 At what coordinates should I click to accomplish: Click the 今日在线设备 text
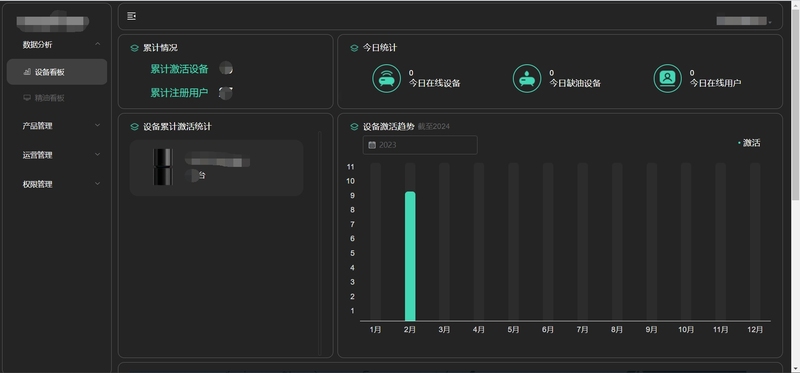pyautogui.click(x=435, y=83)
